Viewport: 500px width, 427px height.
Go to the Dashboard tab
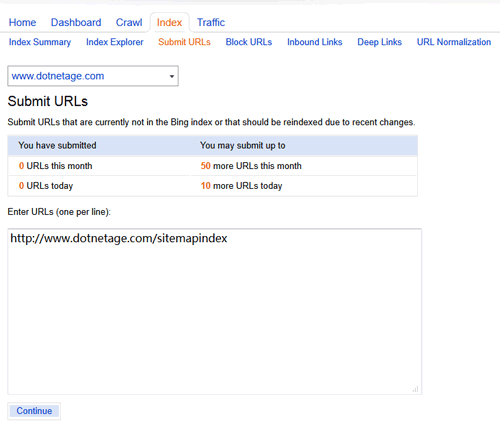pyautogui.click(x=76, y=22)
